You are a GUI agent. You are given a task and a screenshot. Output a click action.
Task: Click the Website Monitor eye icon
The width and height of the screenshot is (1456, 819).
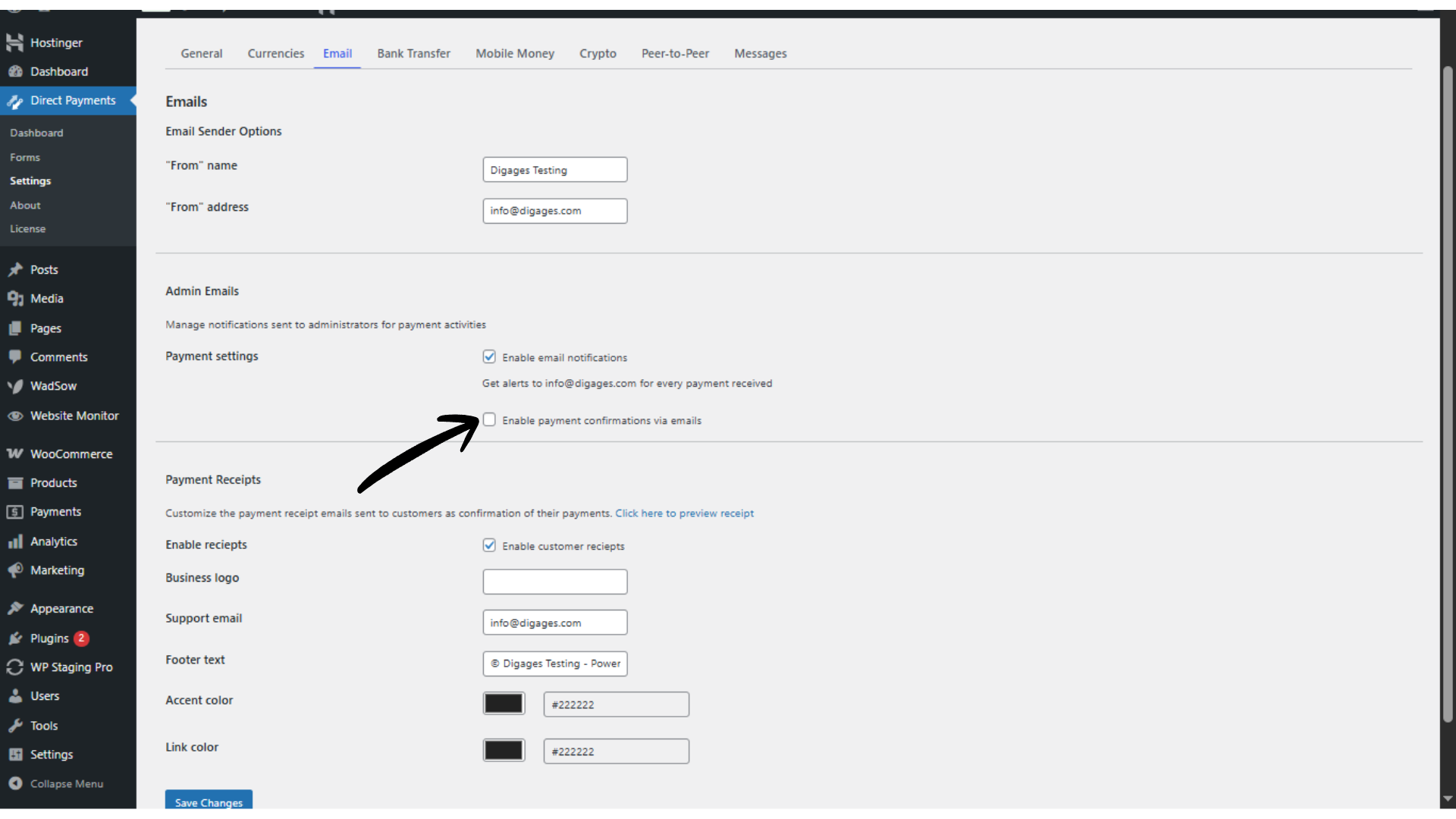point(14,416)
